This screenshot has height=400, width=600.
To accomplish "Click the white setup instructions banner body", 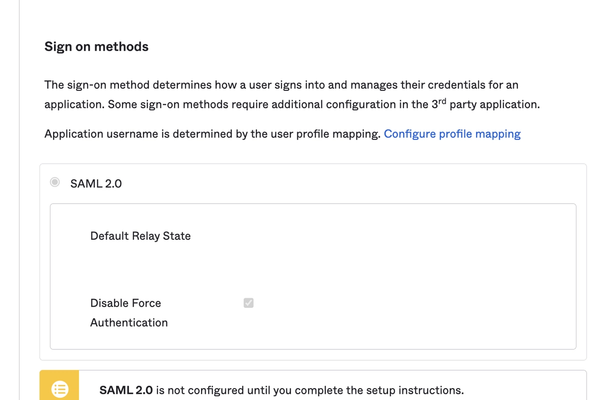I will pos(530,388).
